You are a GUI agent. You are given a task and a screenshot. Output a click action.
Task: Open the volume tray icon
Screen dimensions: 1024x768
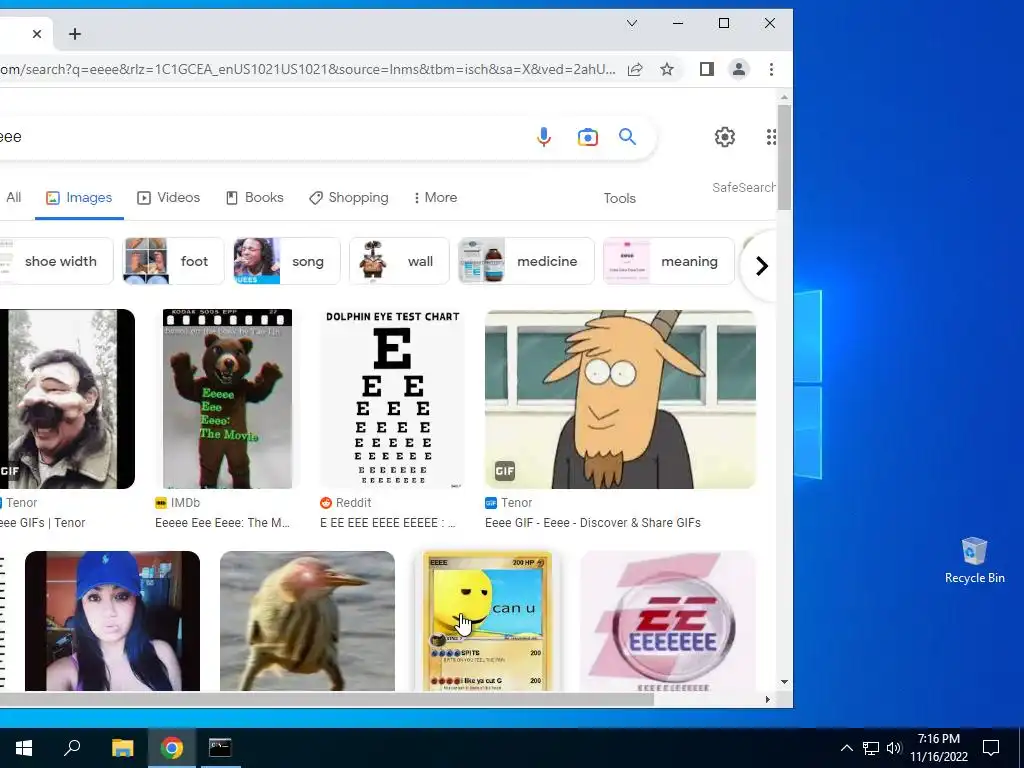point(893,748)
